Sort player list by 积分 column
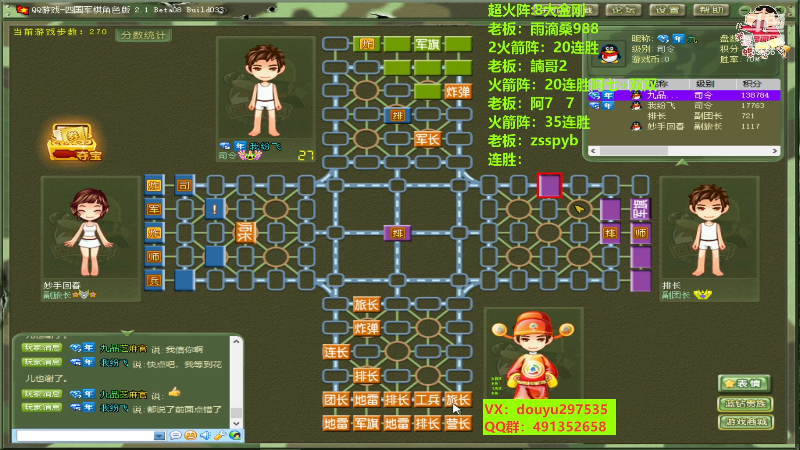The width and height of the screenshot is (800, 450). point(758,84)
